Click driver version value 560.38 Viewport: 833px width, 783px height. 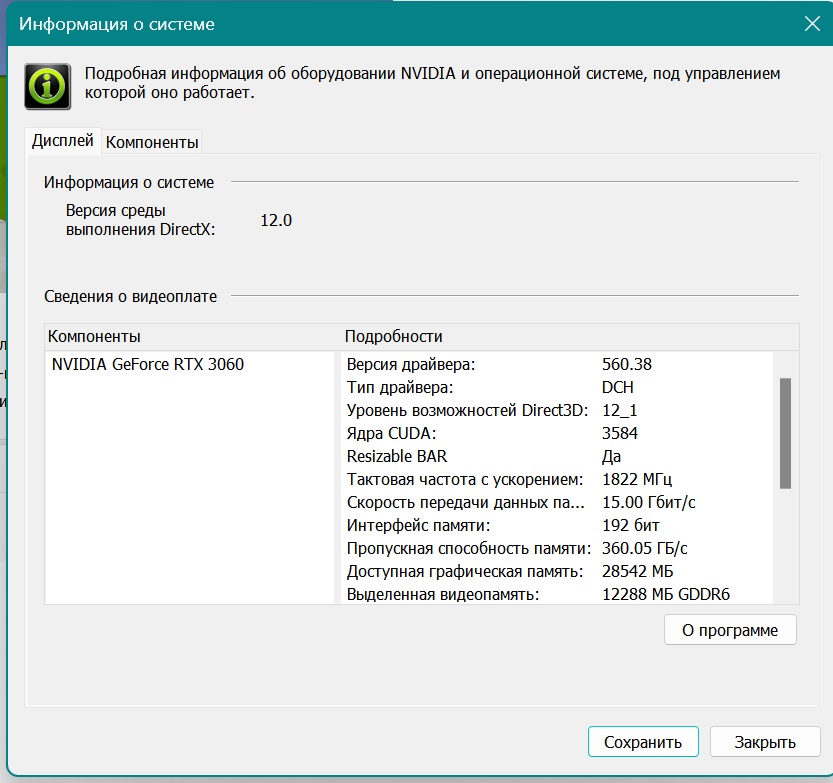(x=627, y=364)
